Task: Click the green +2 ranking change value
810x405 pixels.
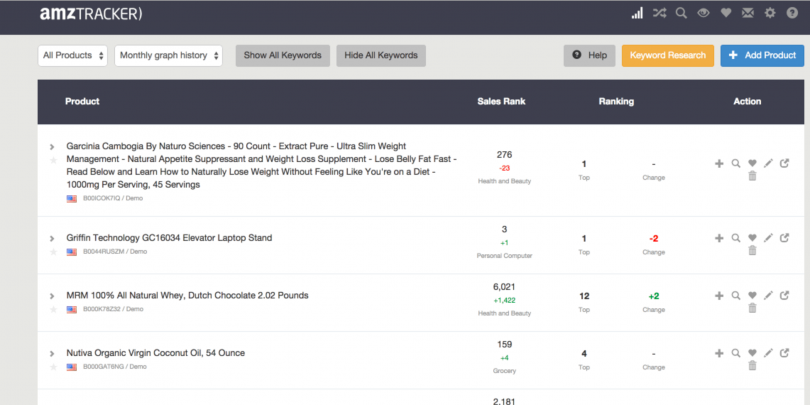Action: (653, 296)
